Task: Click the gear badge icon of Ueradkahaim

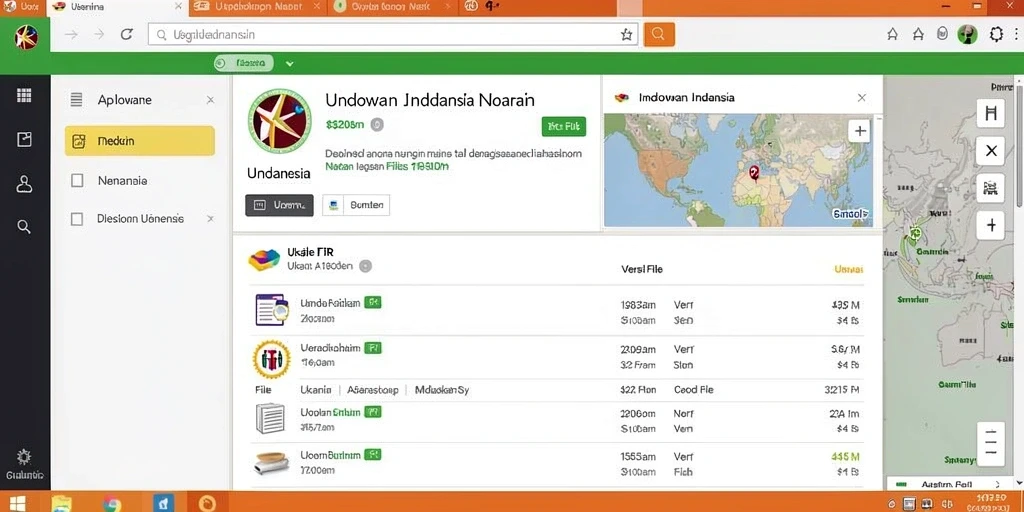Action: (x=272, y=359)
